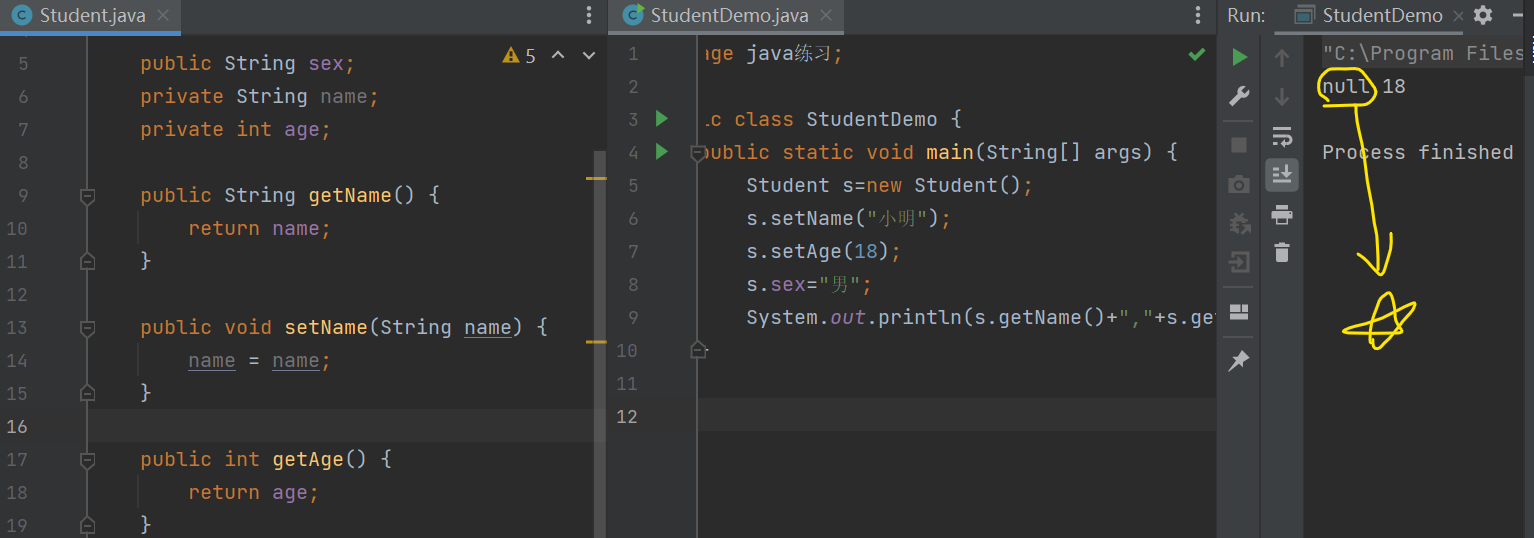
Task: Click warning stripe mark near line 14
Action: [595, 342]
